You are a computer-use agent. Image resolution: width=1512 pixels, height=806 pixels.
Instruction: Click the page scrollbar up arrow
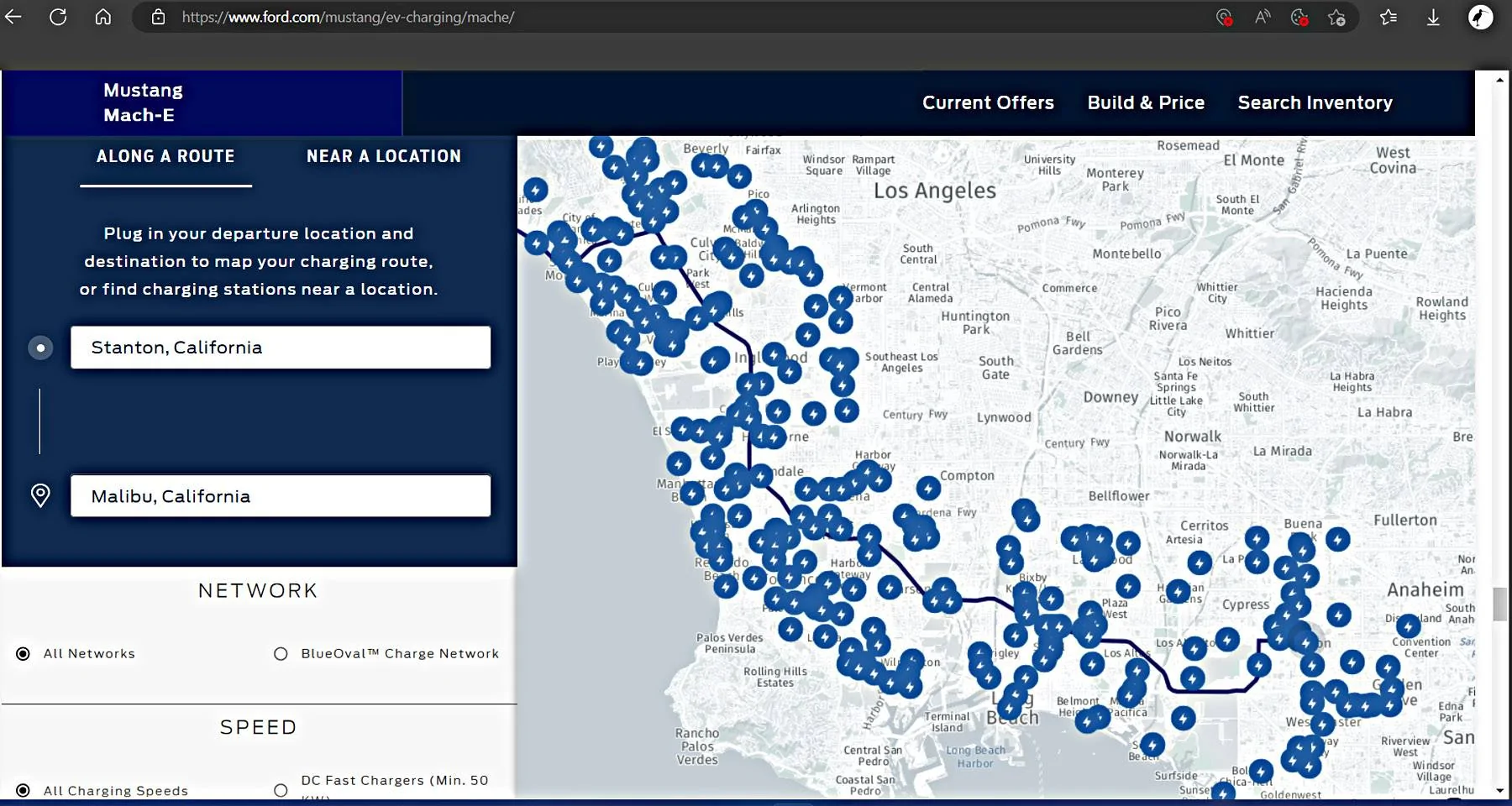[x=1500, y=80]
